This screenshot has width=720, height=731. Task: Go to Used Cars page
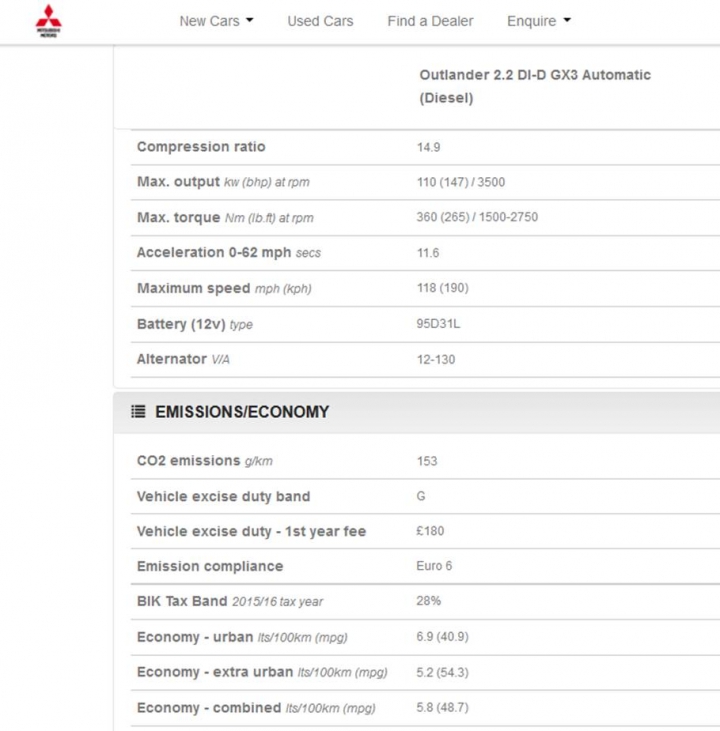pos(320,21)
